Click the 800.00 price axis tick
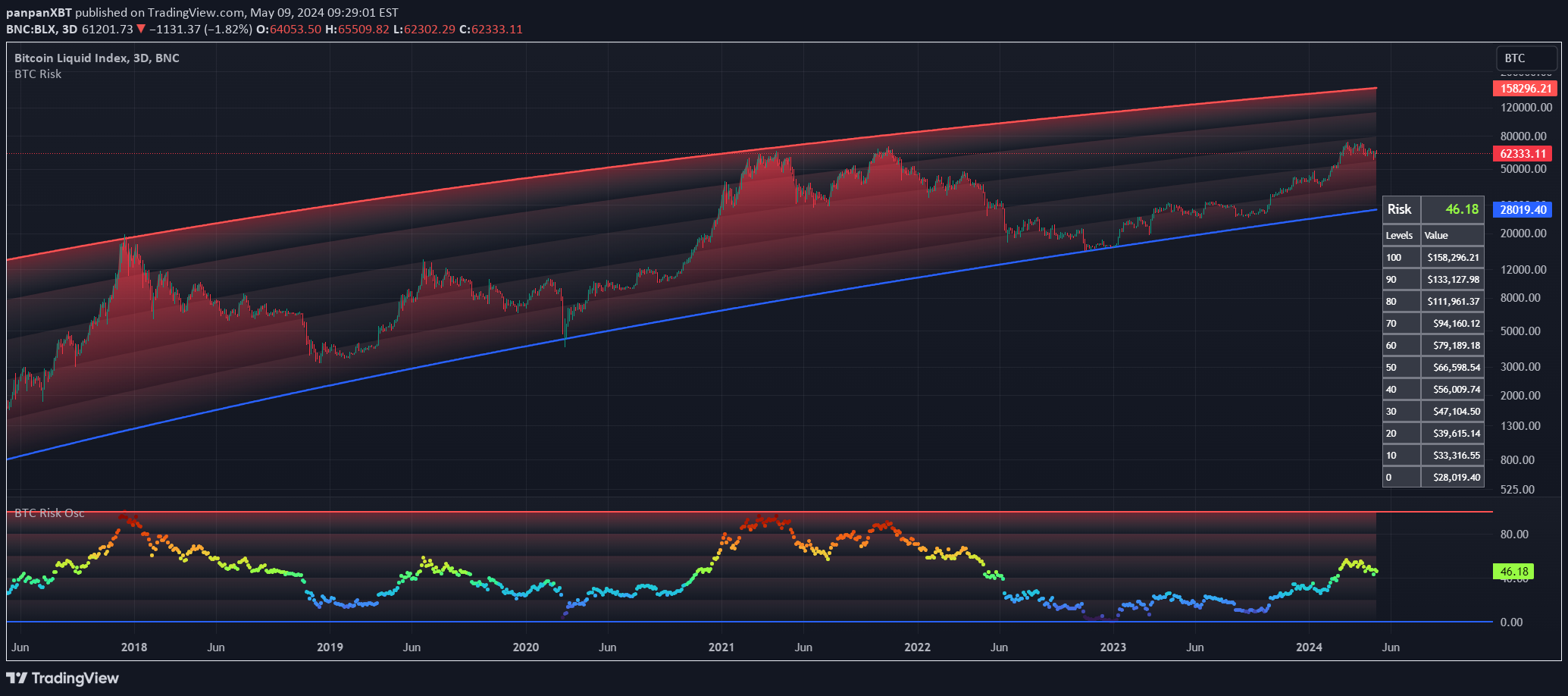Image resolution: width=1568 pixels, height=696 pixels. [x=1518, y=459]
